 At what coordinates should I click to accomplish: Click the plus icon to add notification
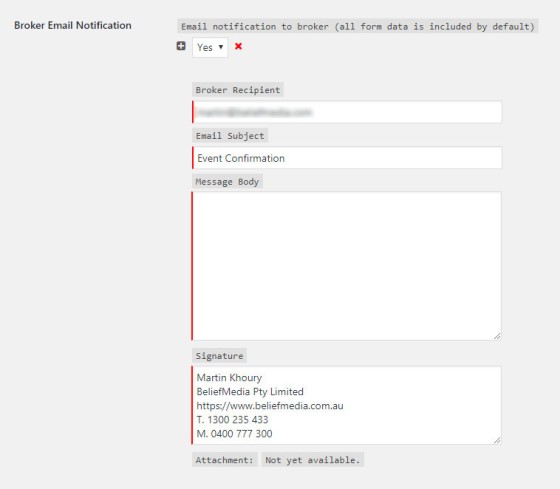181,46
